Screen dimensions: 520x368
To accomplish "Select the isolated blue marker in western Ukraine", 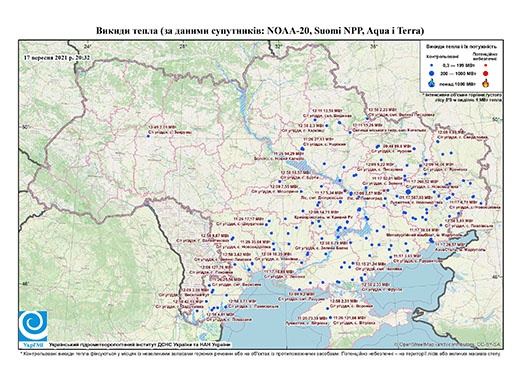I will click(148, 136).
